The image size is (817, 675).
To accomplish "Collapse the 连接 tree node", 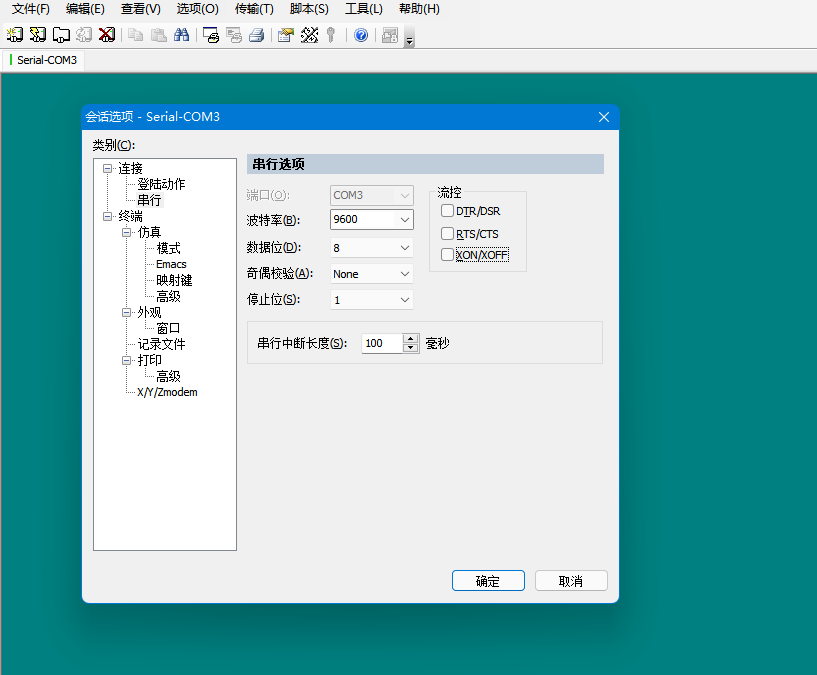I will pyautogui.click(x=107, y=168).
